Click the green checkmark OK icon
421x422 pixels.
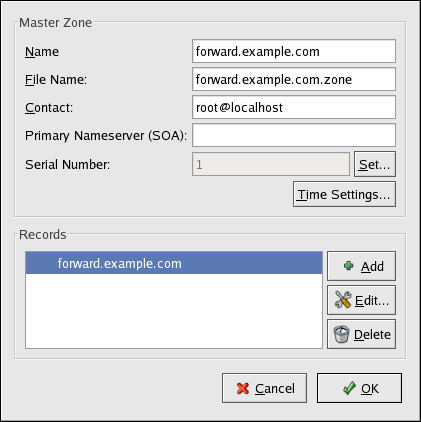coord(349,388)
